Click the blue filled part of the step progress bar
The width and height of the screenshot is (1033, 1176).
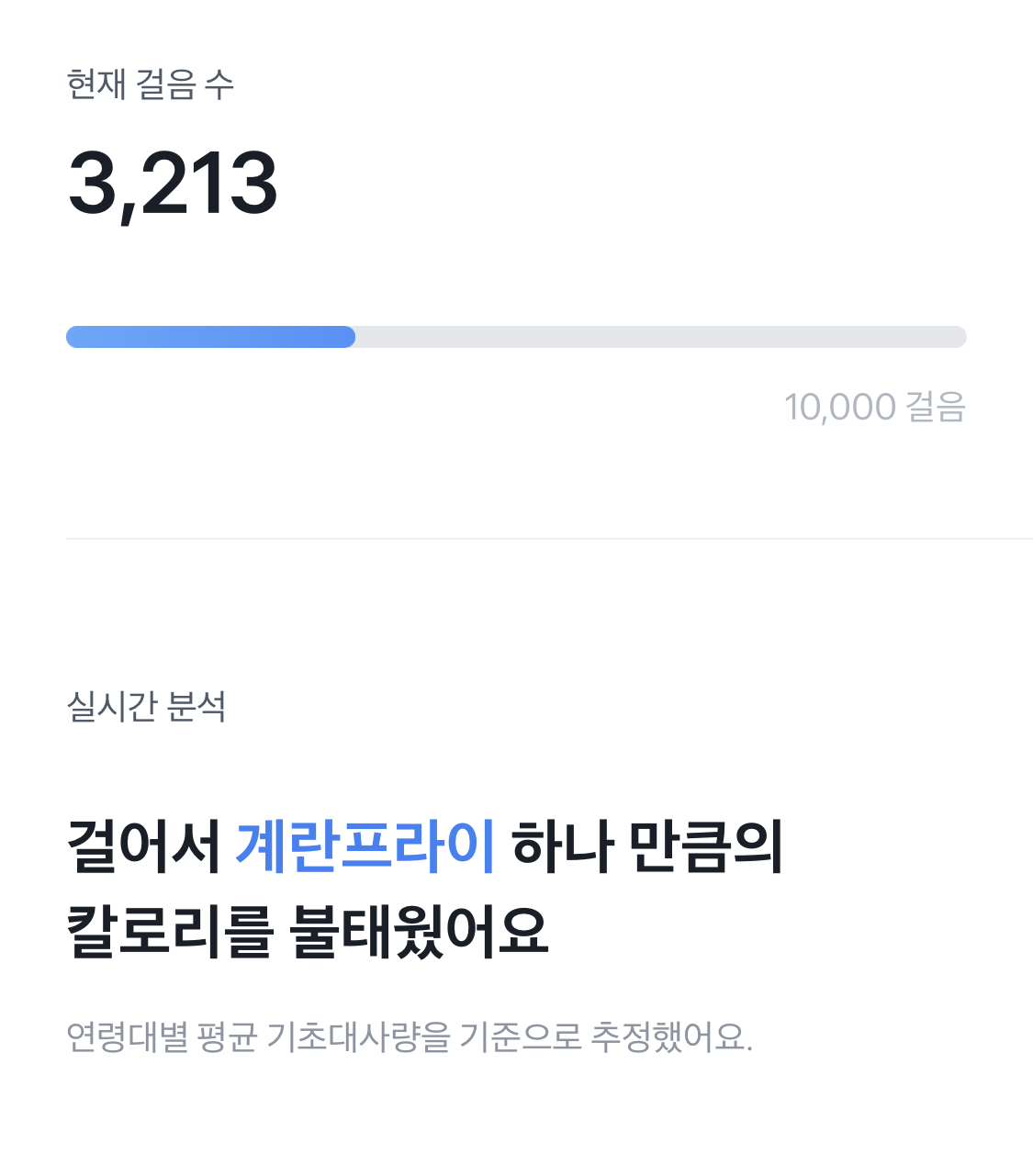click(209, 337)
